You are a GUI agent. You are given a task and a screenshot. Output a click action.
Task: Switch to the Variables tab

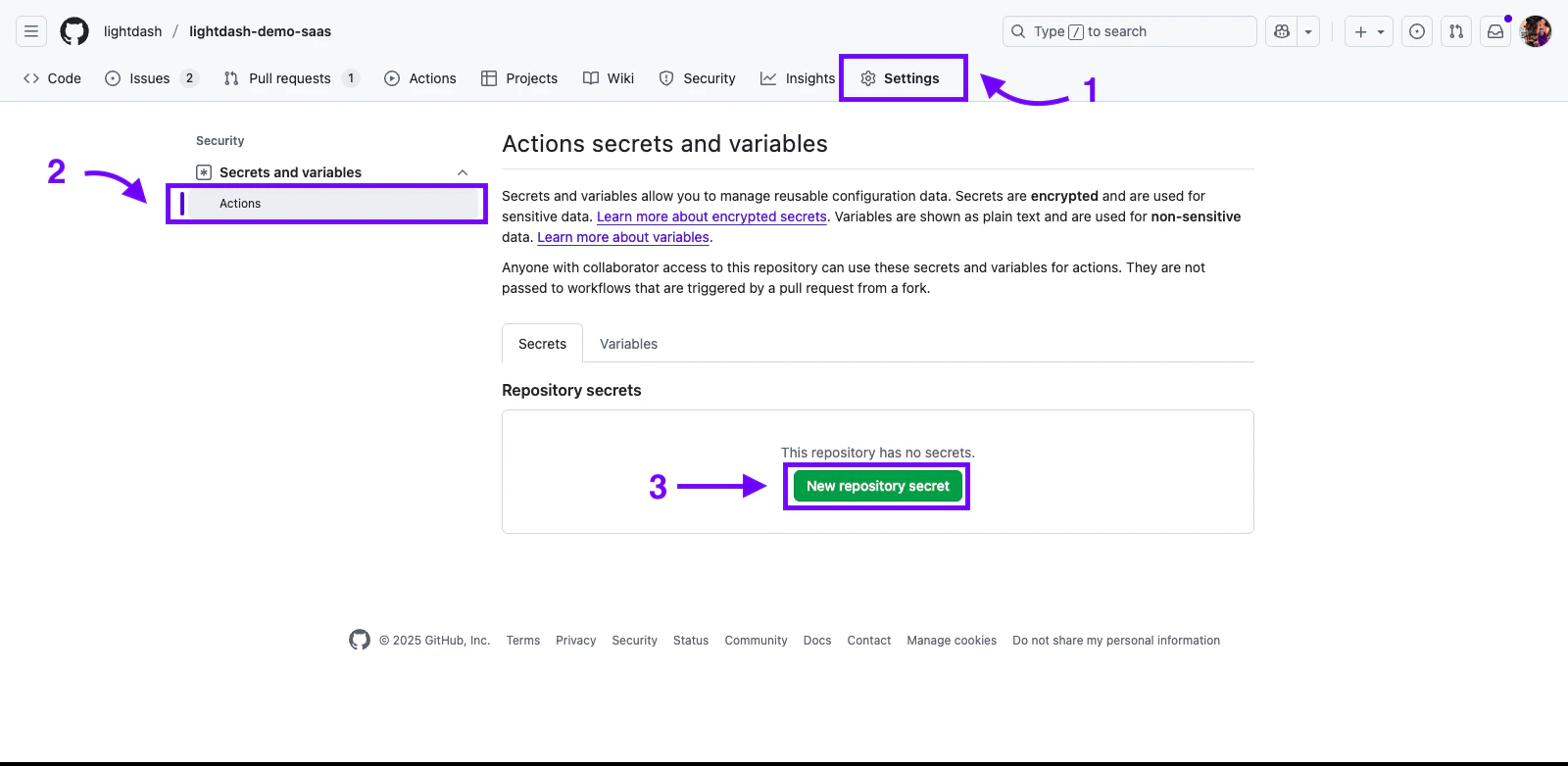coord(628,344)
